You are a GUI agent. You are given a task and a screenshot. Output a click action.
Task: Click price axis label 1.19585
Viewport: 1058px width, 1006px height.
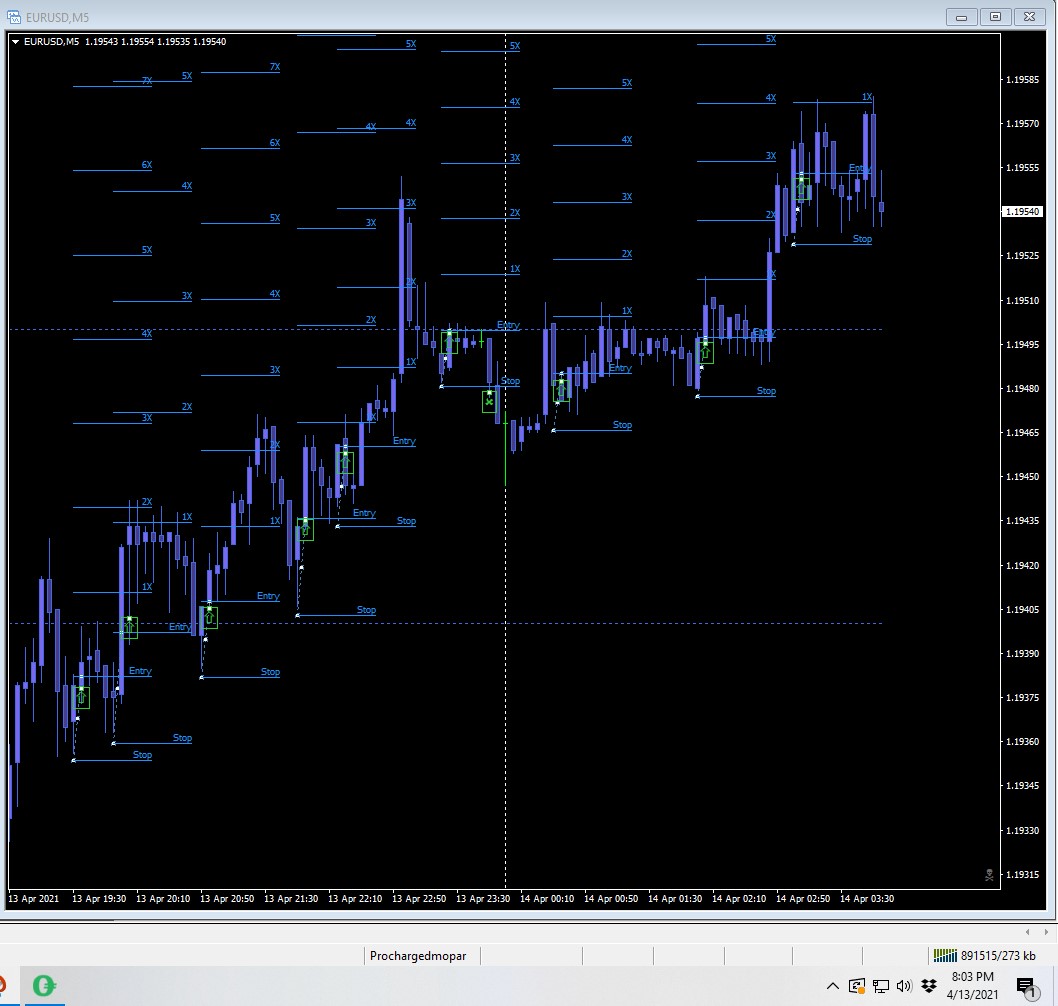click(1022, 80)
